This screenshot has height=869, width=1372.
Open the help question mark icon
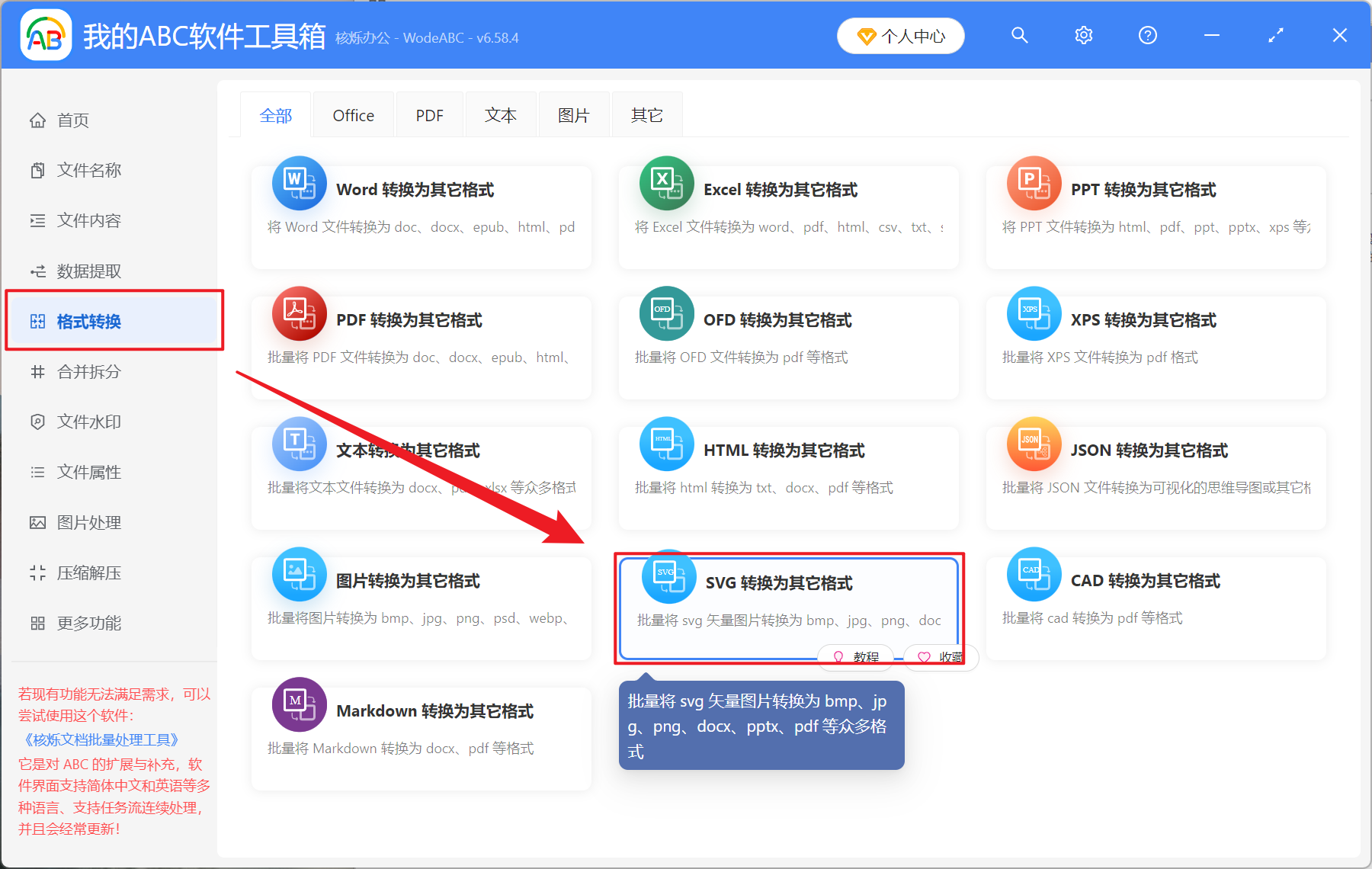coord(1147,35)
